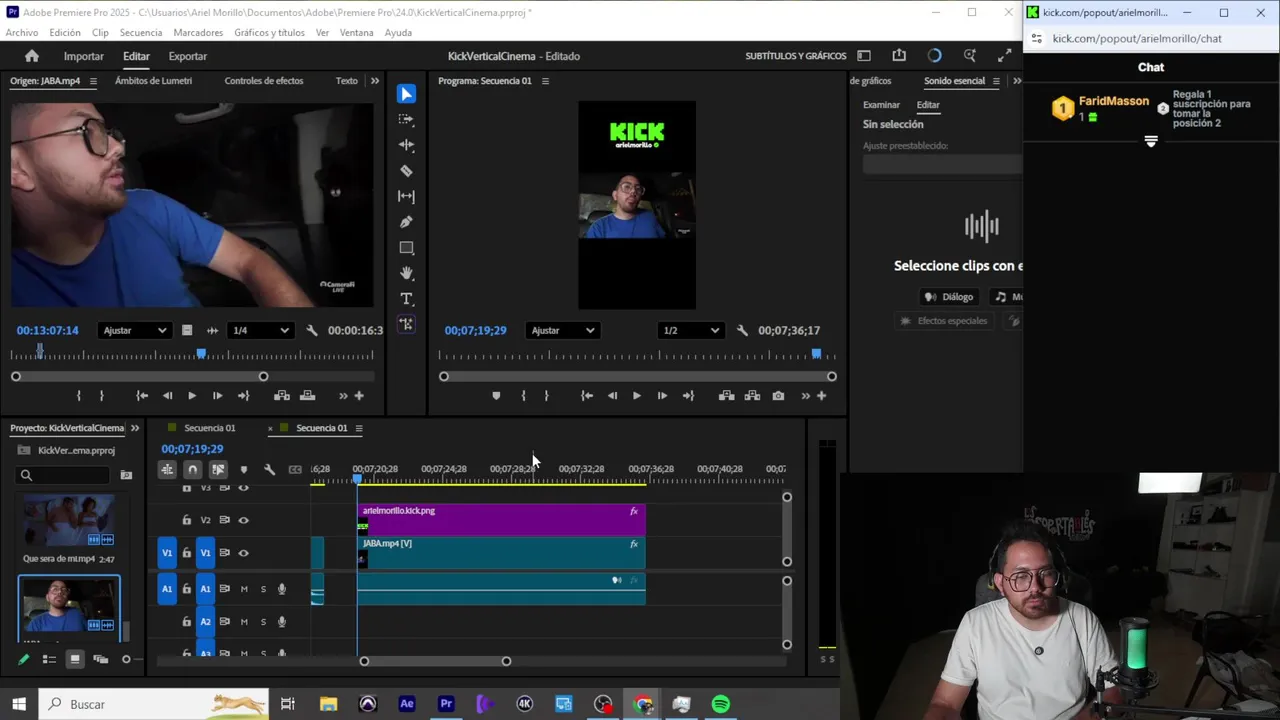Open fullscreen video output icon in header
Viewport: 1280px width, 720px height.
pyautogui.click(x=1004, y=56)
